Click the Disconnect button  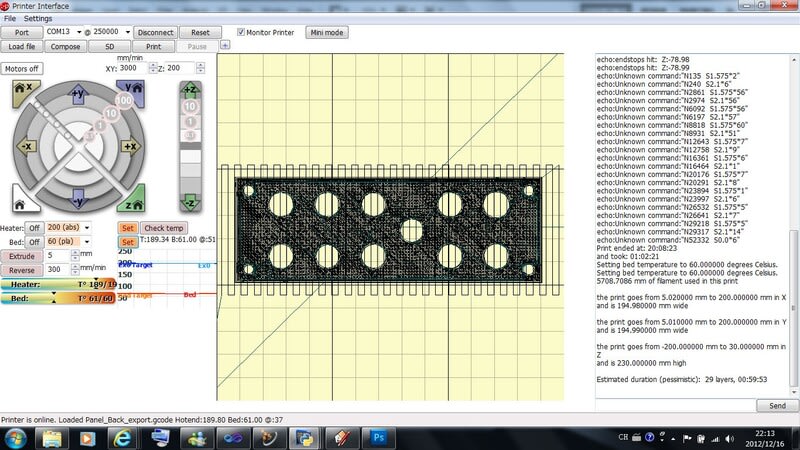tap(156, 32)
